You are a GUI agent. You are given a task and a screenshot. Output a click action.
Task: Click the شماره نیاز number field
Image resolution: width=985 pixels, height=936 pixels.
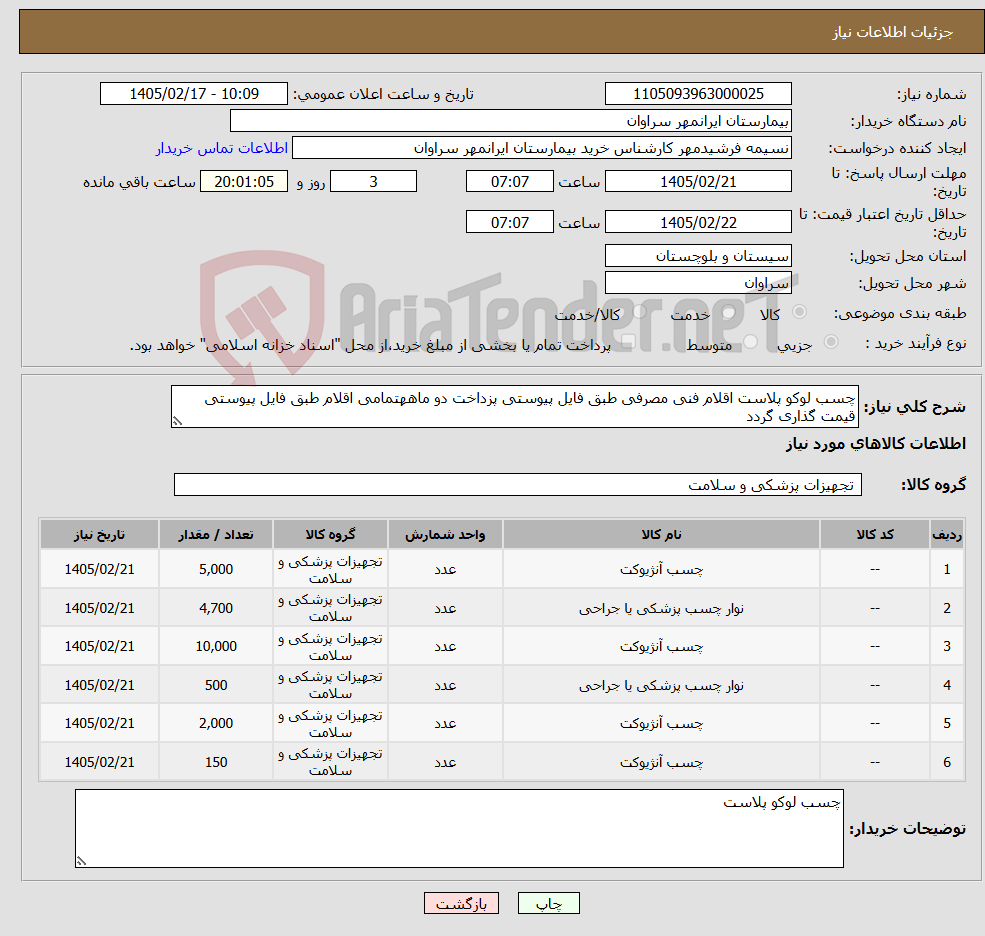click(x=698, y=94)
